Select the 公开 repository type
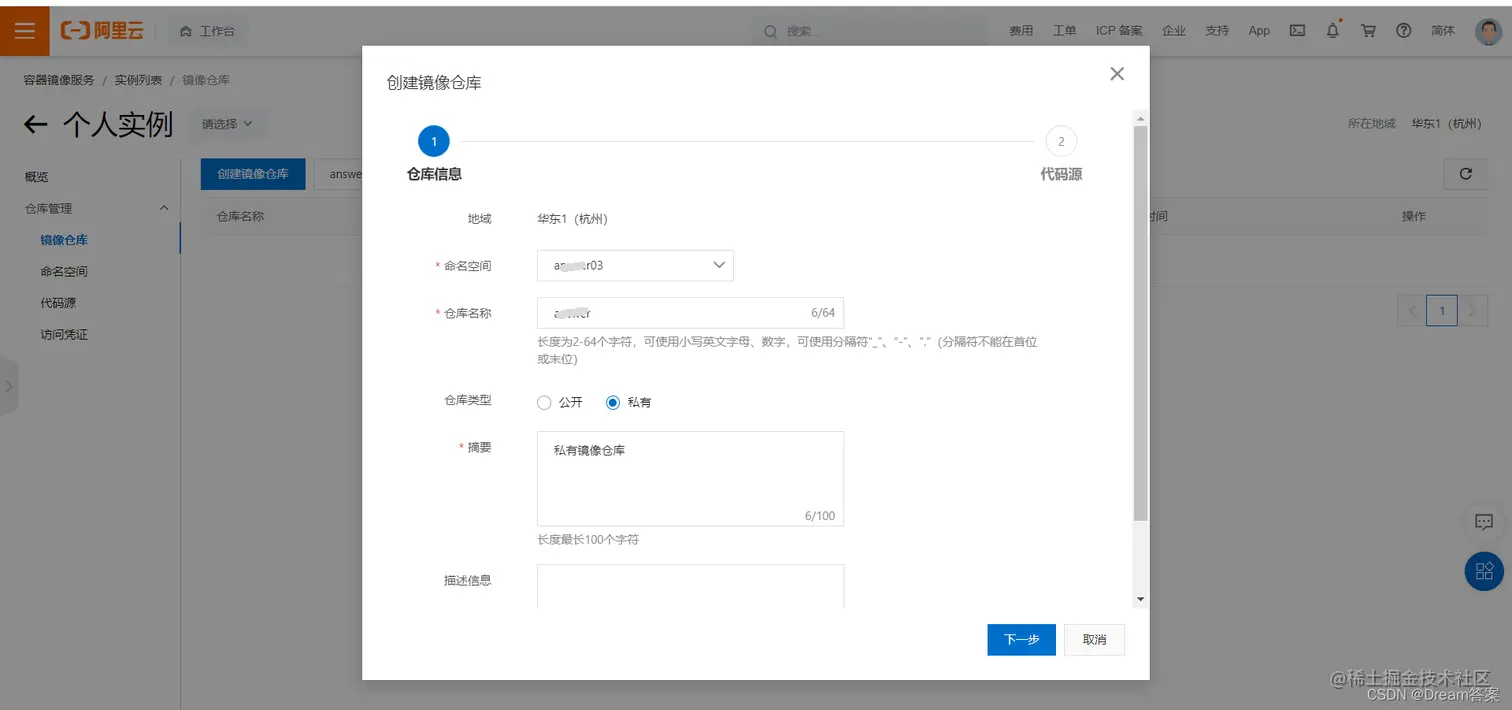The height and width of the screenshot is (710, 1512). (544, 403)
